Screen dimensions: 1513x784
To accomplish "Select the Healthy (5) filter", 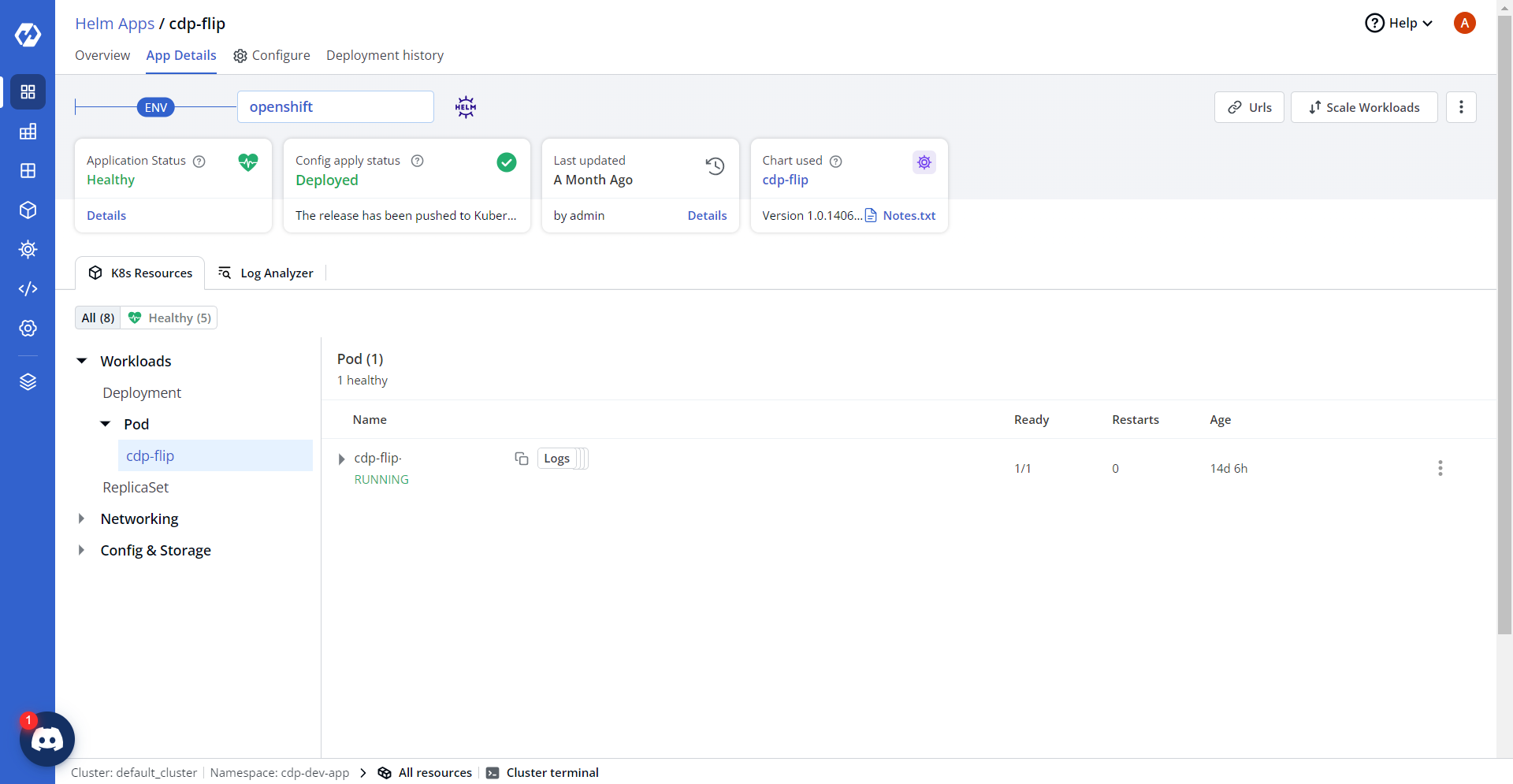I will tap(169, 318).
